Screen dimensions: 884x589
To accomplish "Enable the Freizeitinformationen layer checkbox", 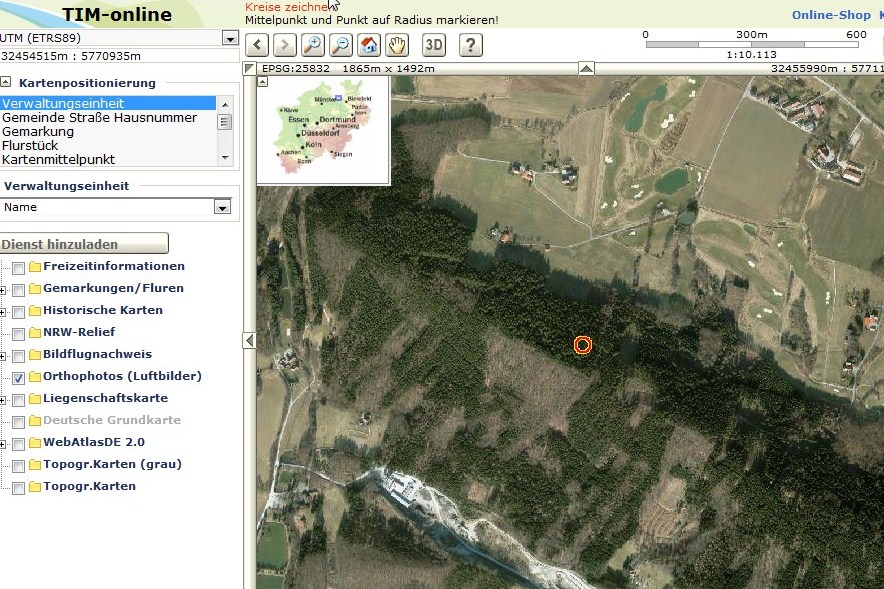I will (19, 268).
